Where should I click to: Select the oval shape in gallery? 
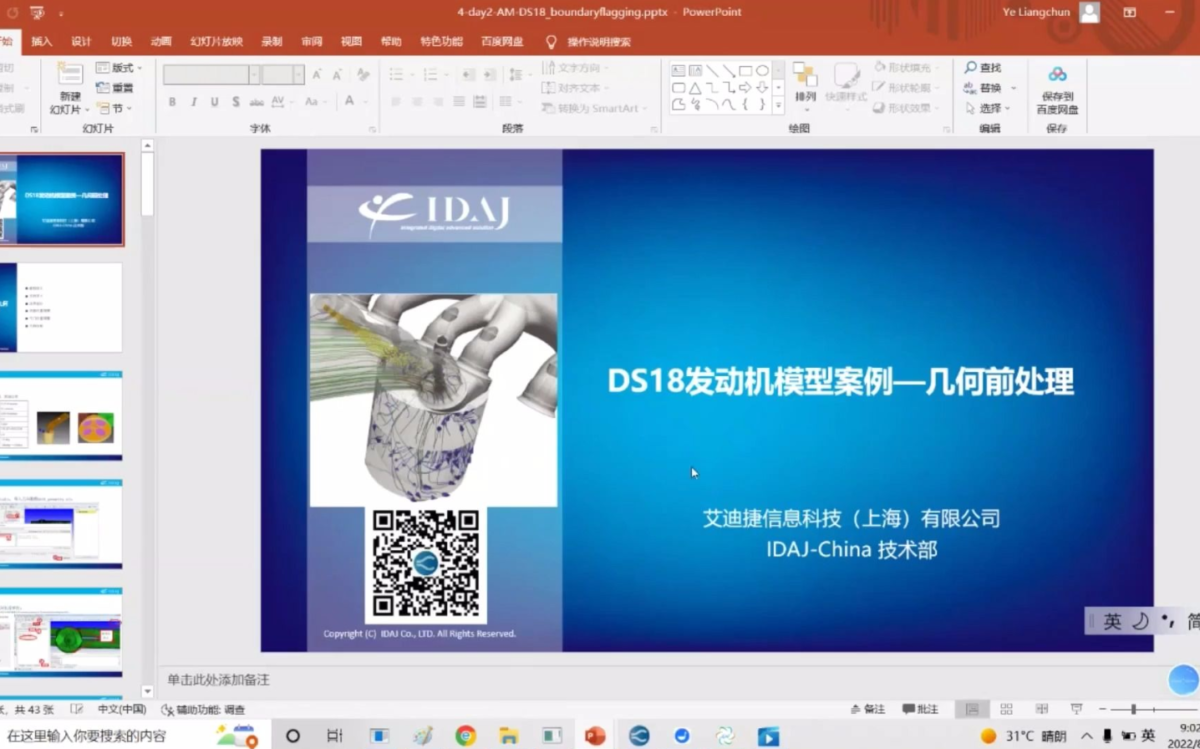pos(762,71)
